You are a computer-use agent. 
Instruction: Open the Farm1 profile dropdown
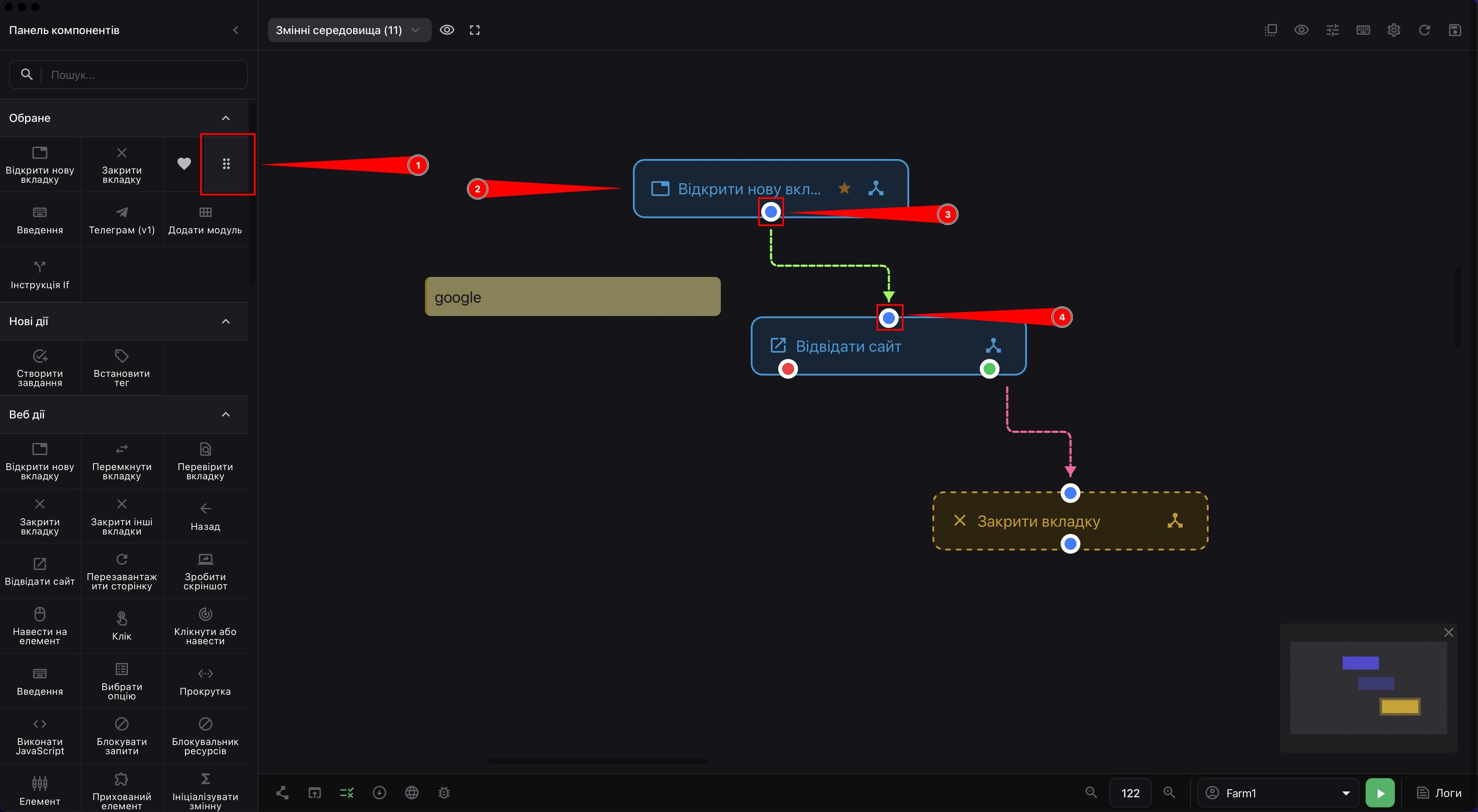(1278, 792)
